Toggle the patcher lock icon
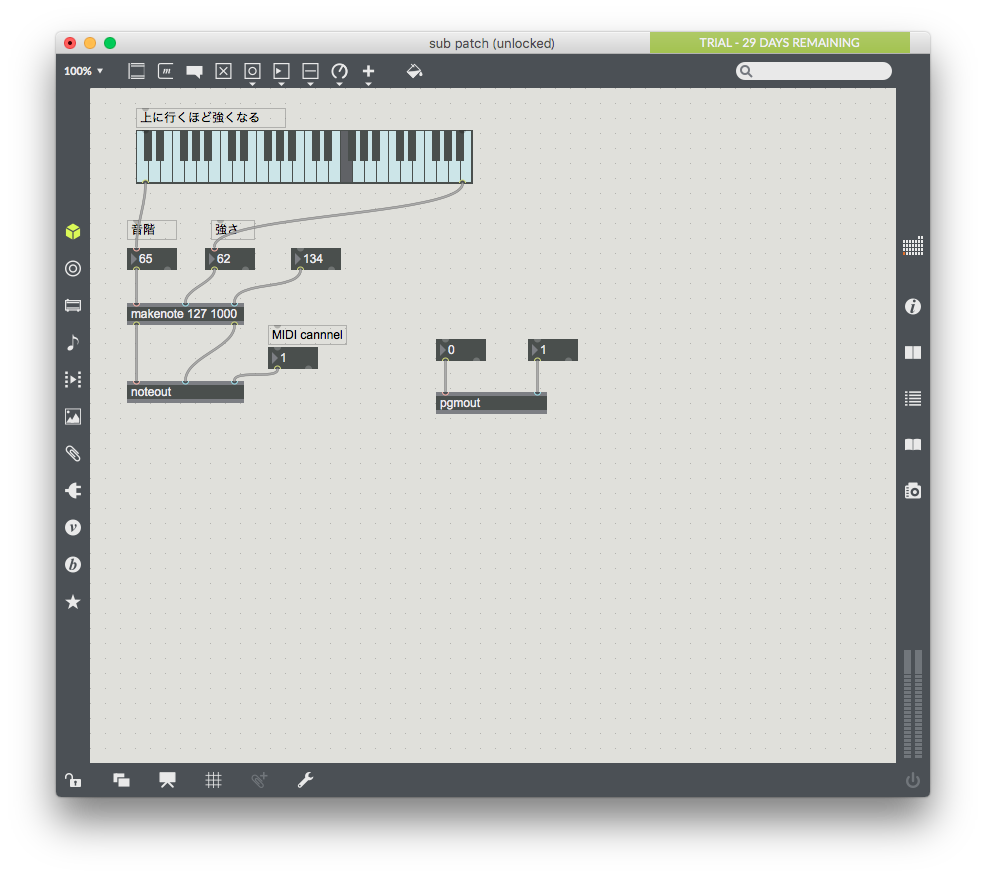This screenshot has height=877, width=986. (73, 780)
